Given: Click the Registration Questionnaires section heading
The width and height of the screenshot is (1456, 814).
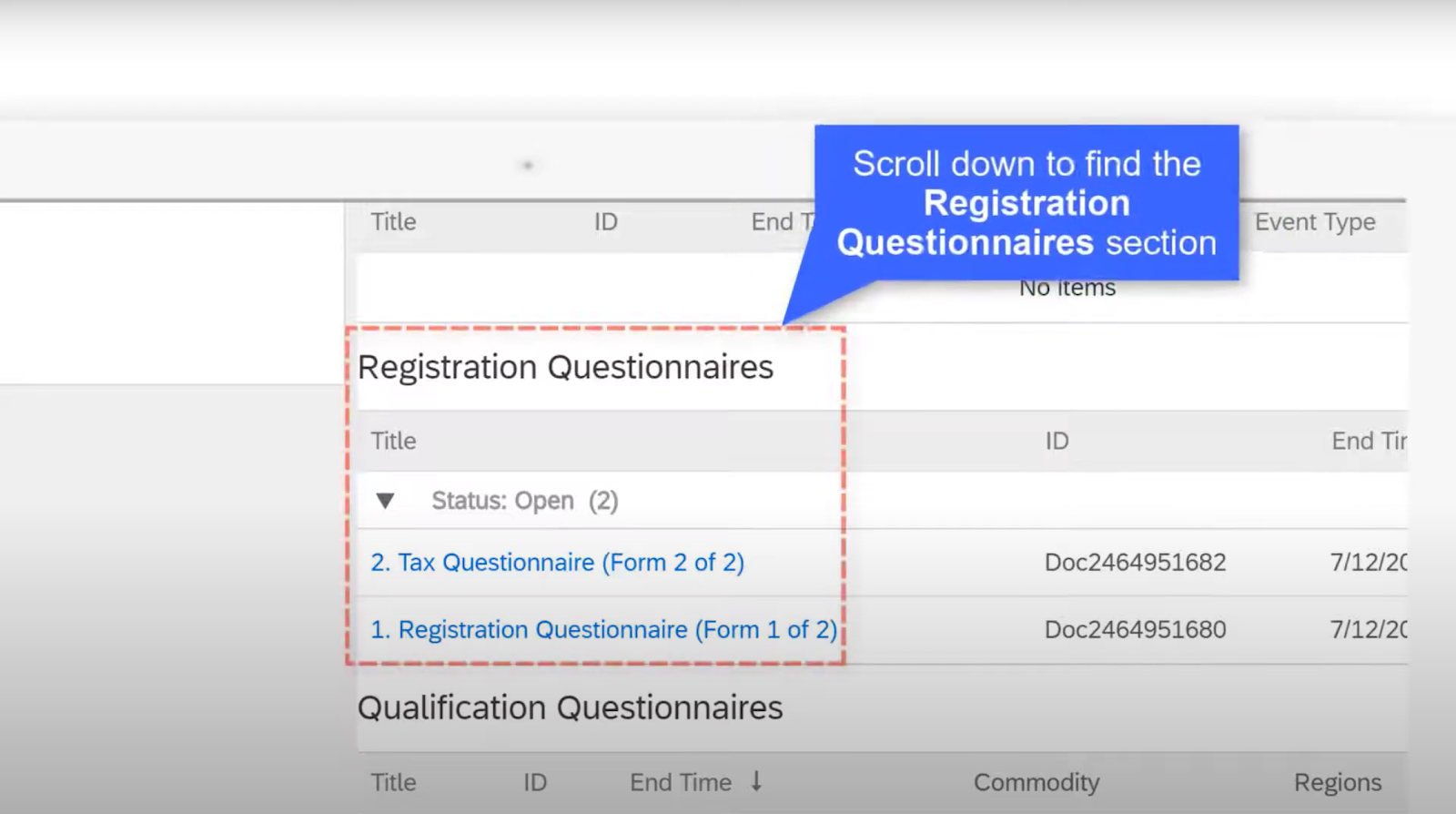Looking at the screenshot, I should (x=565, y=368).
